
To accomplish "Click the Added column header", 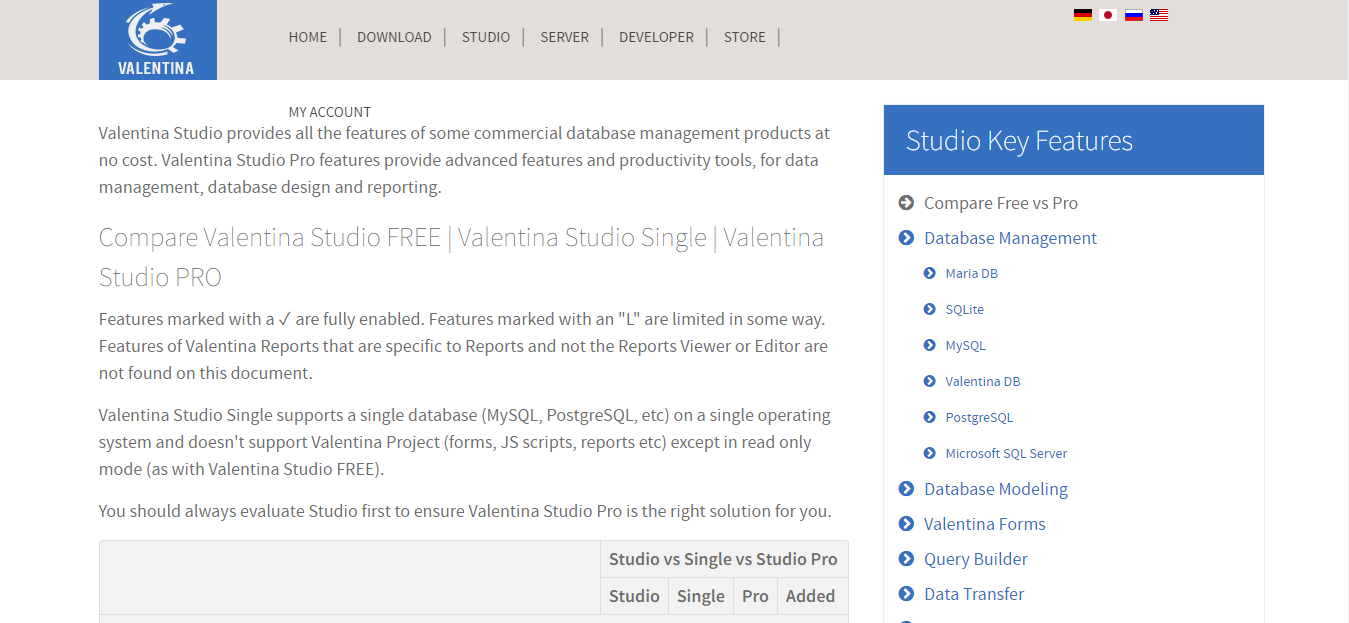I will [x=810, y=596].
